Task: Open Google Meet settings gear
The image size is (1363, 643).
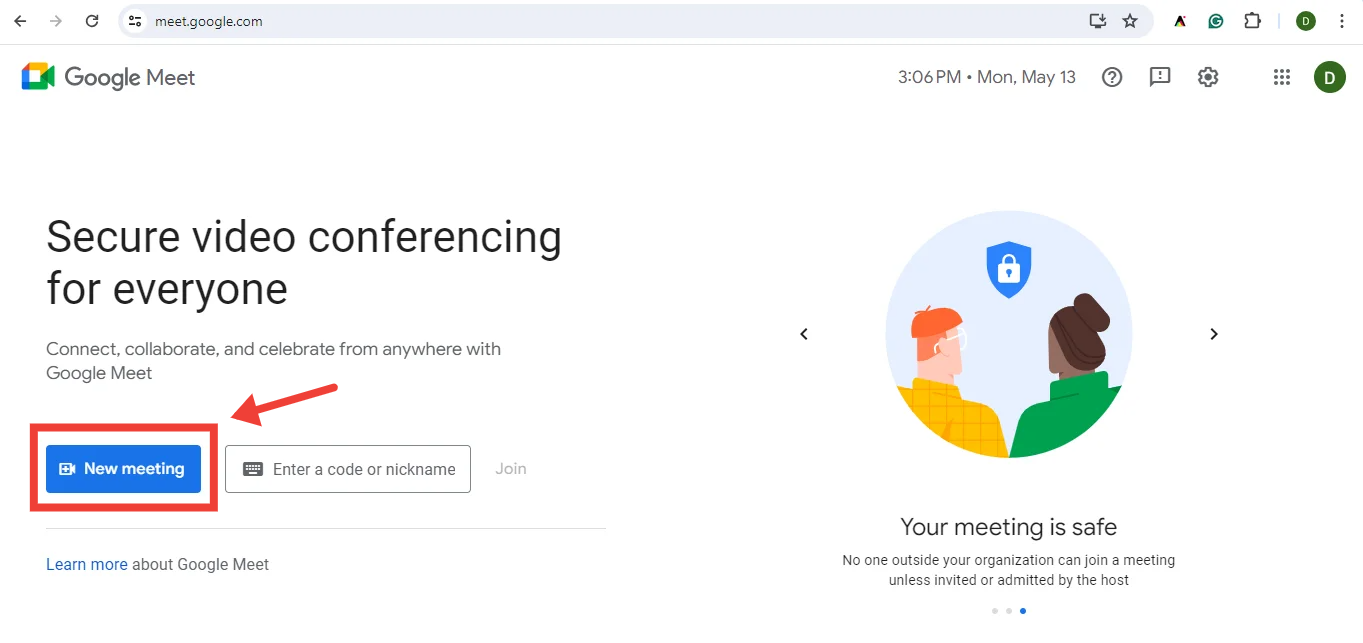Action: click(1208, 77)
